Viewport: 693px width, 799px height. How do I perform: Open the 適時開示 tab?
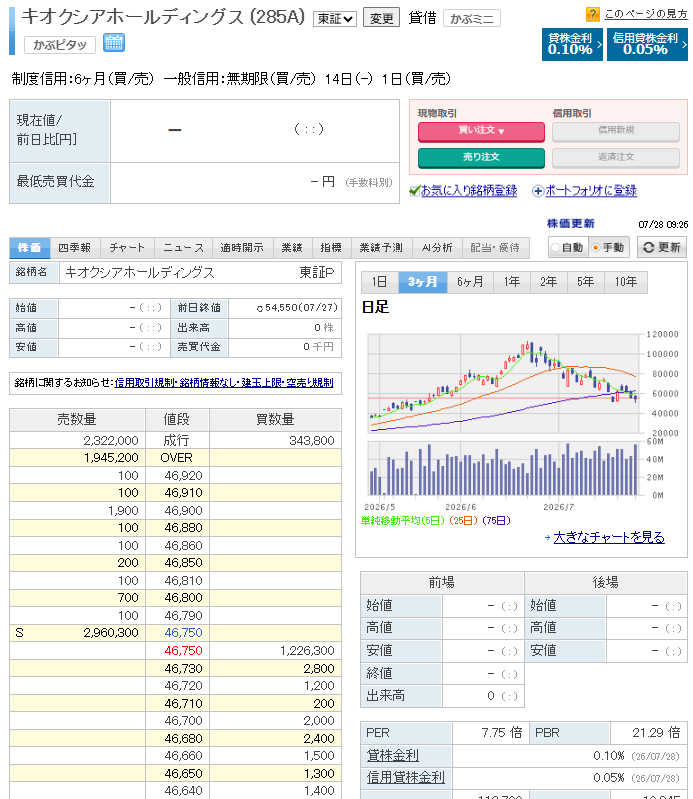243,248
